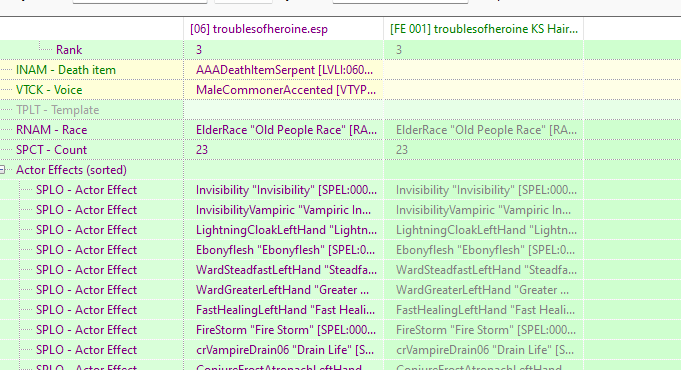Click the MaleCommonerAccented voice value
681x370 pixels.
pos(286,90)
